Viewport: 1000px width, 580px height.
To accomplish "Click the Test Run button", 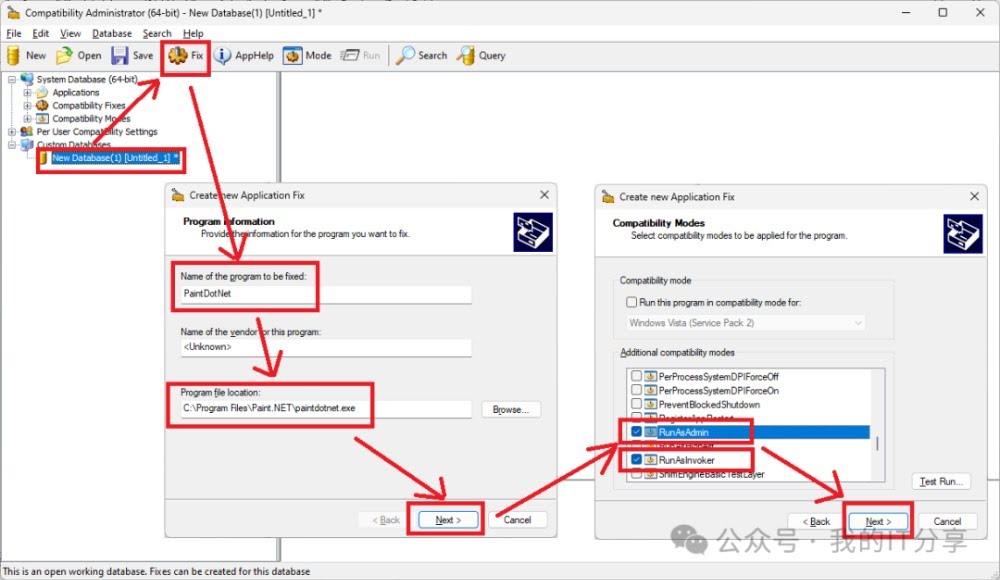I will (941, 482).
